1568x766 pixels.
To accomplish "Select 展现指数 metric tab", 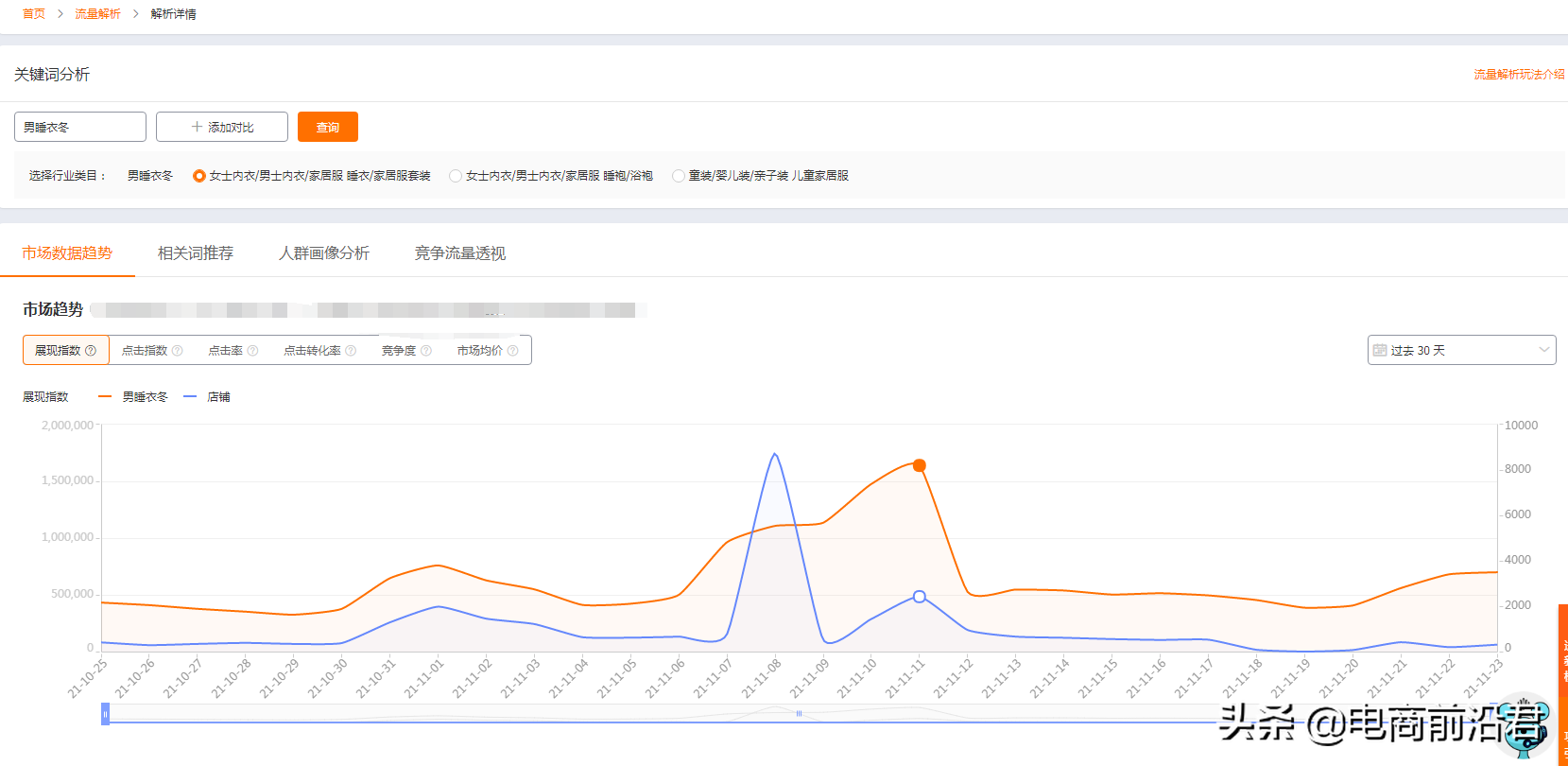I will pyautogui.click(x=66, y=350).
